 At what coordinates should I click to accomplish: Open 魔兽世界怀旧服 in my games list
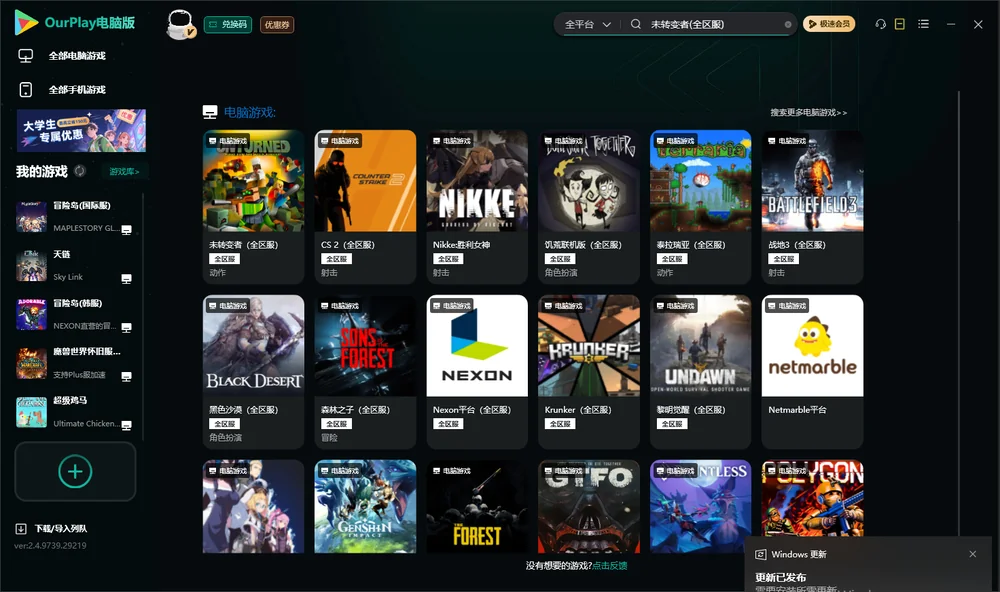coord(75,363)
